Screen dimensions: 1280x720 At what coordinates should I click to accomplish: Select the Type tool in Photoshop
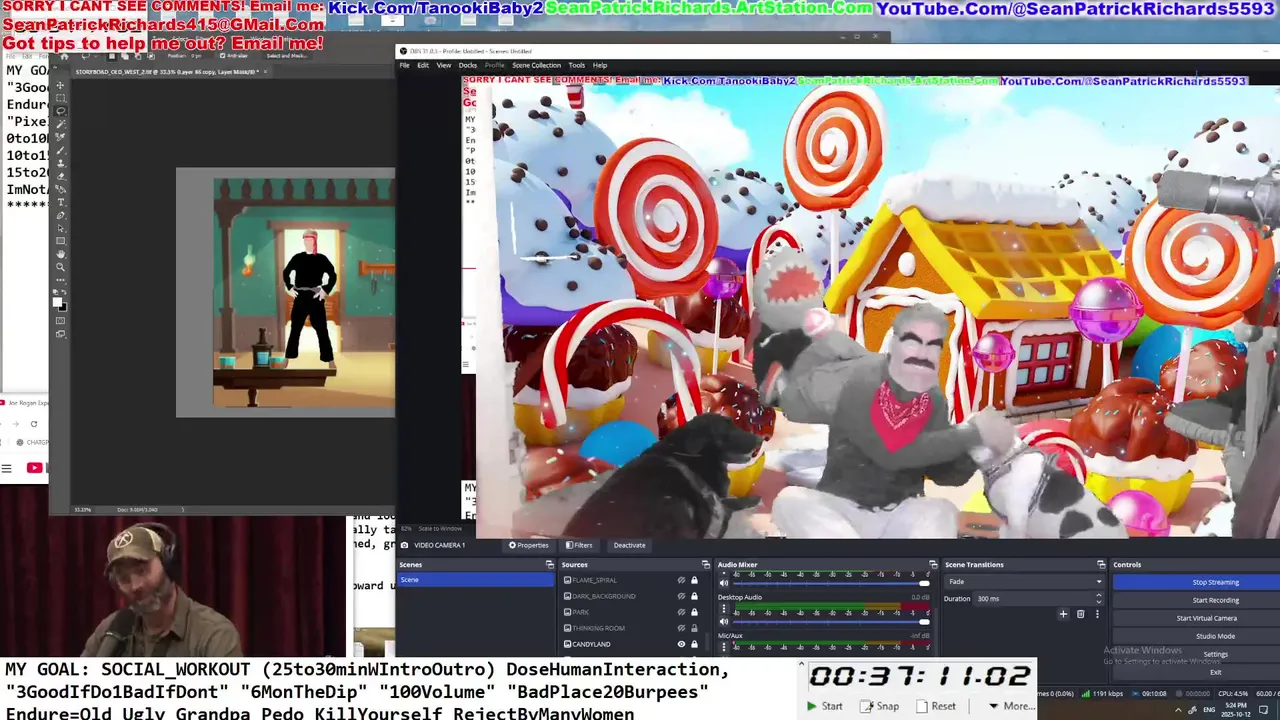click(x=60, y=201)
